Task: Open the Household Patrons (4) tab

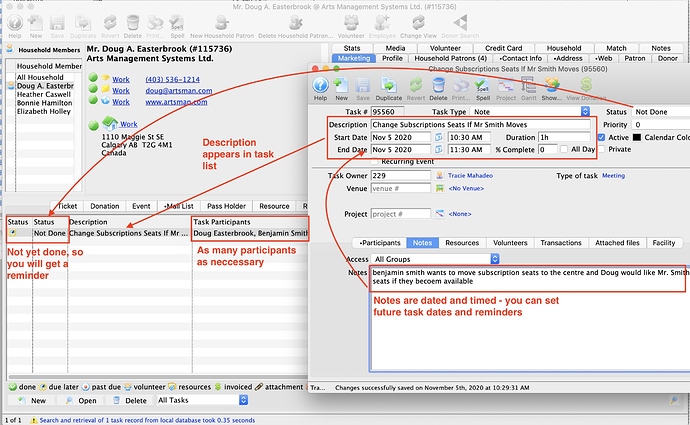Action: click(x=451, y=58)
